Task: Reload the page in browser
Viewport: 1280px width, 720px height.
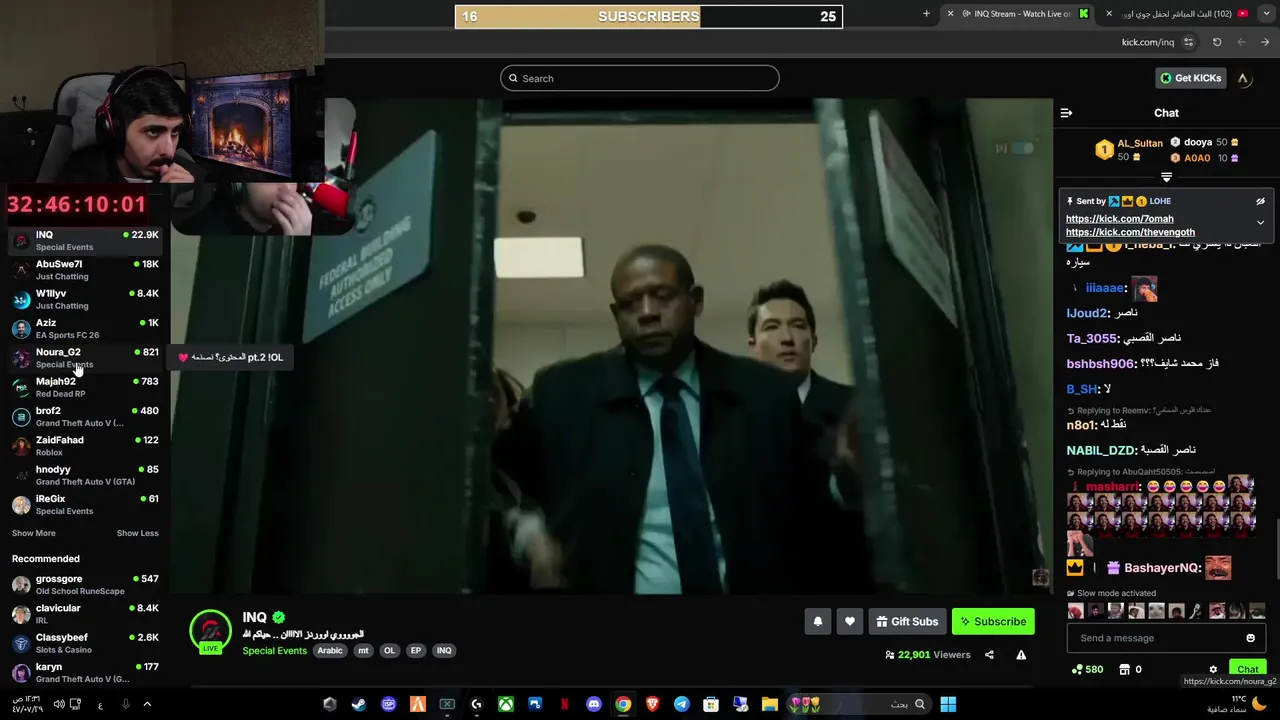Action: (x=1217, y=42)
